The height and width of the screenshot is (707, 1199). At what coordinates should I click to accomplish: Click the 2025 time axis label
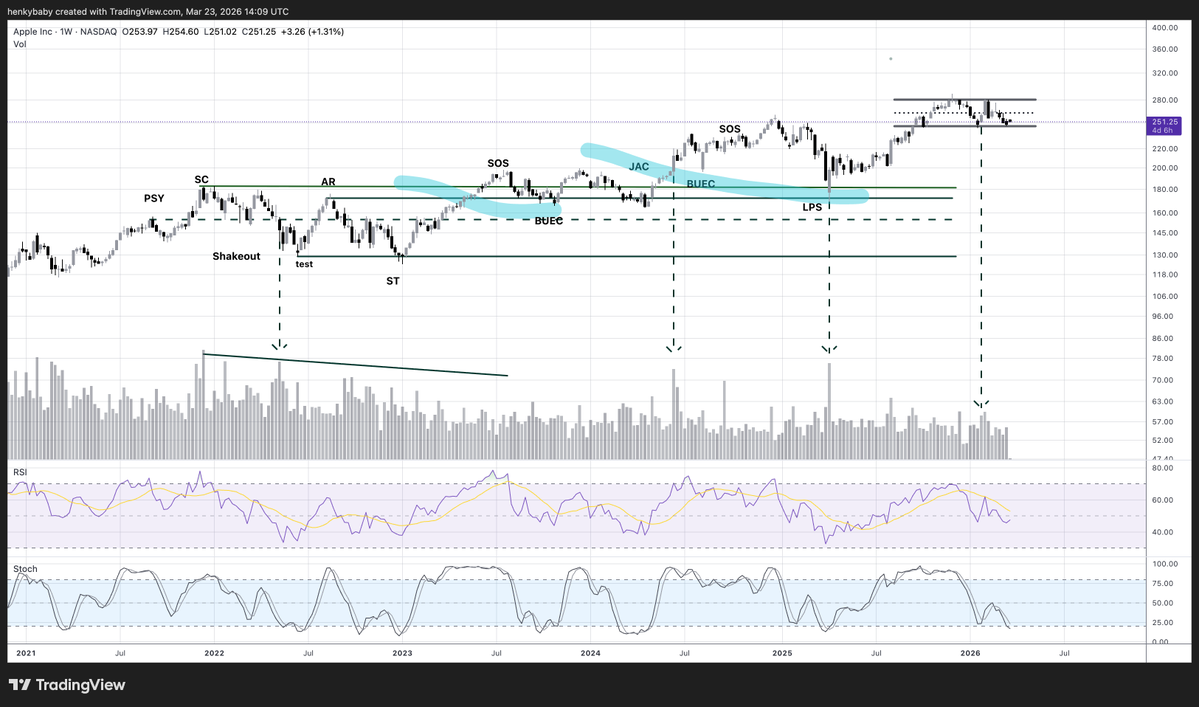coord(782,653)
